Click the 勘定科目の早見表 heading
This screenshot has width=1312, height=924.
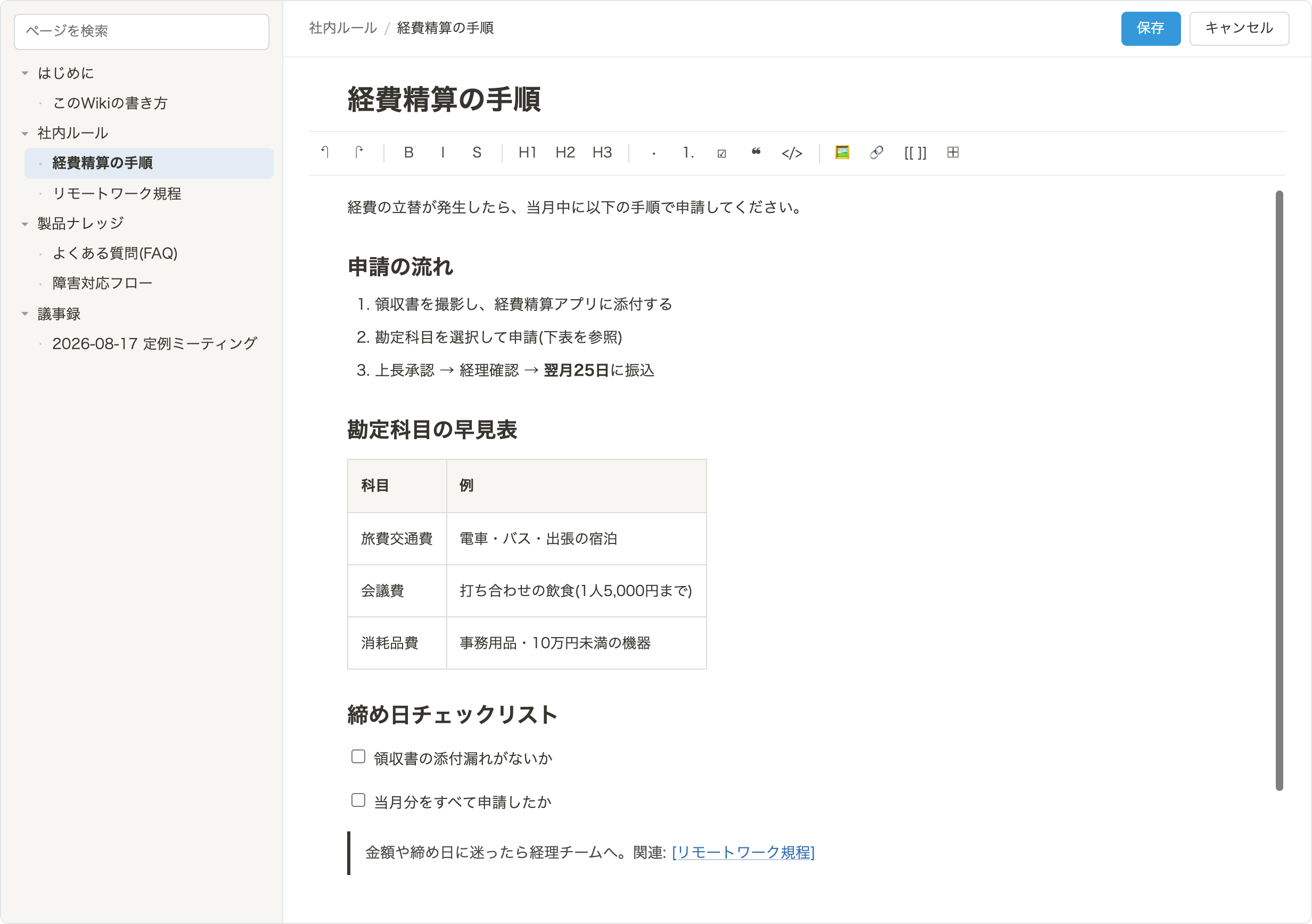coord(432,430)
